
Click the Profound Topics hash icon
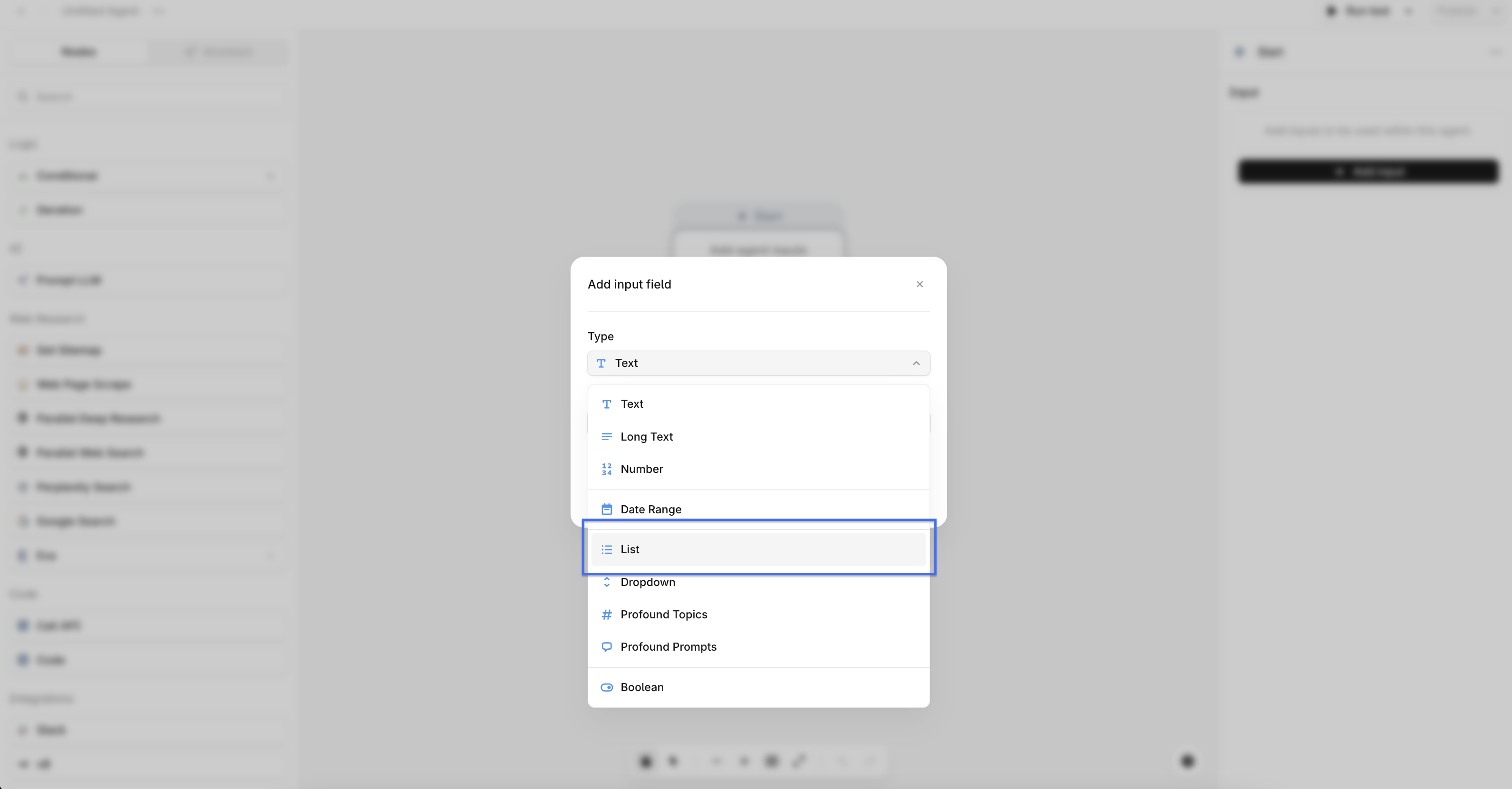606,614
